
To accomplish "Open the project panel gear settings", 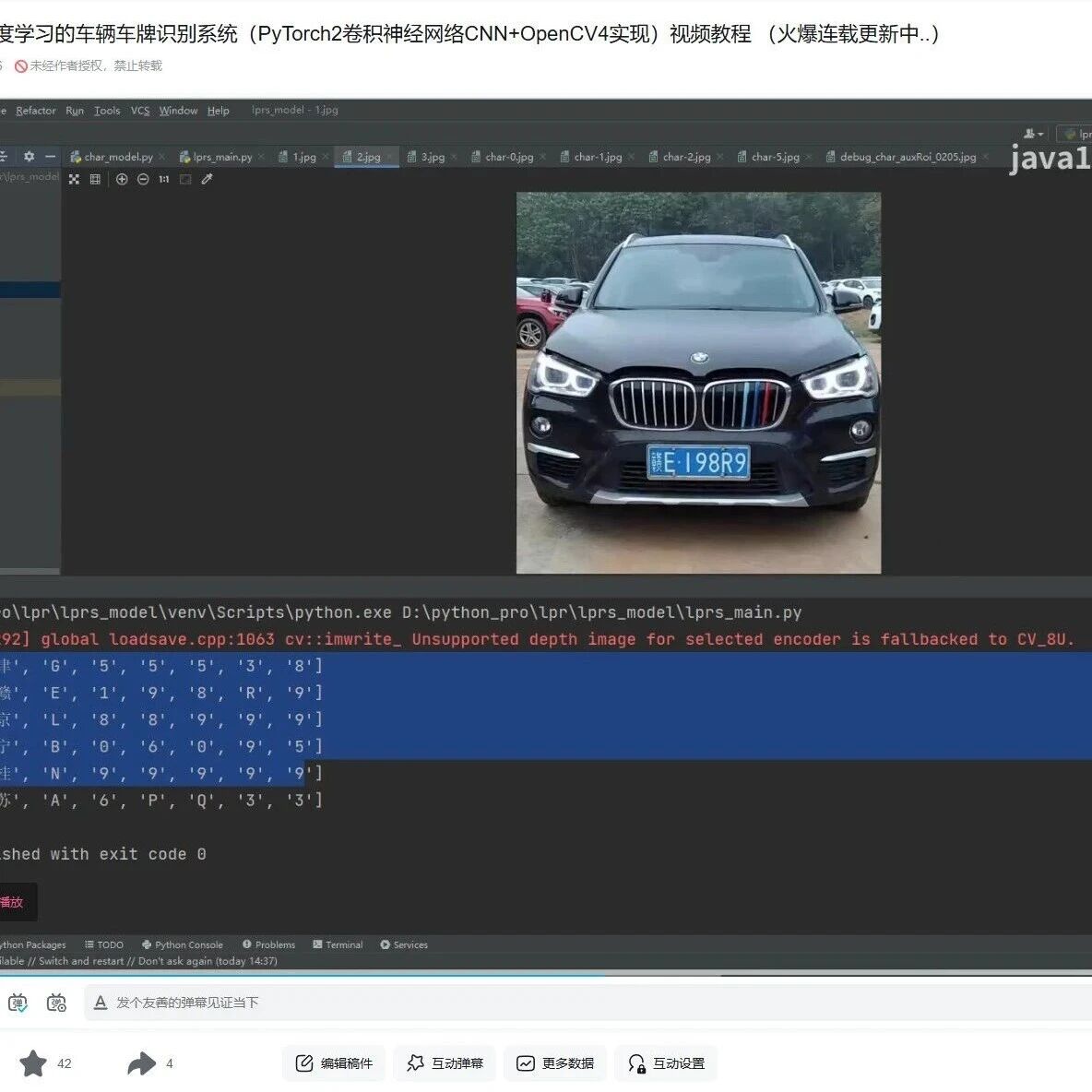I will 29,157.
